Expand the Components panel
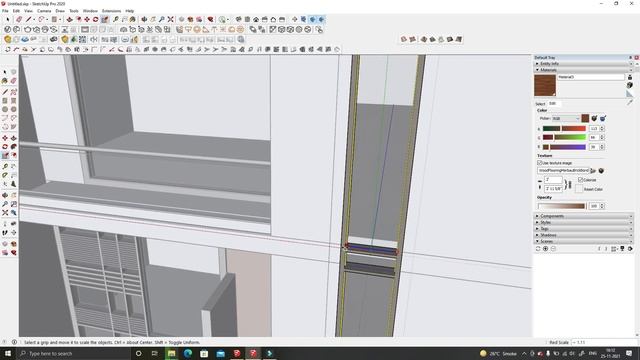The width and height of the screenshot is (640, 360). (584, 216)
